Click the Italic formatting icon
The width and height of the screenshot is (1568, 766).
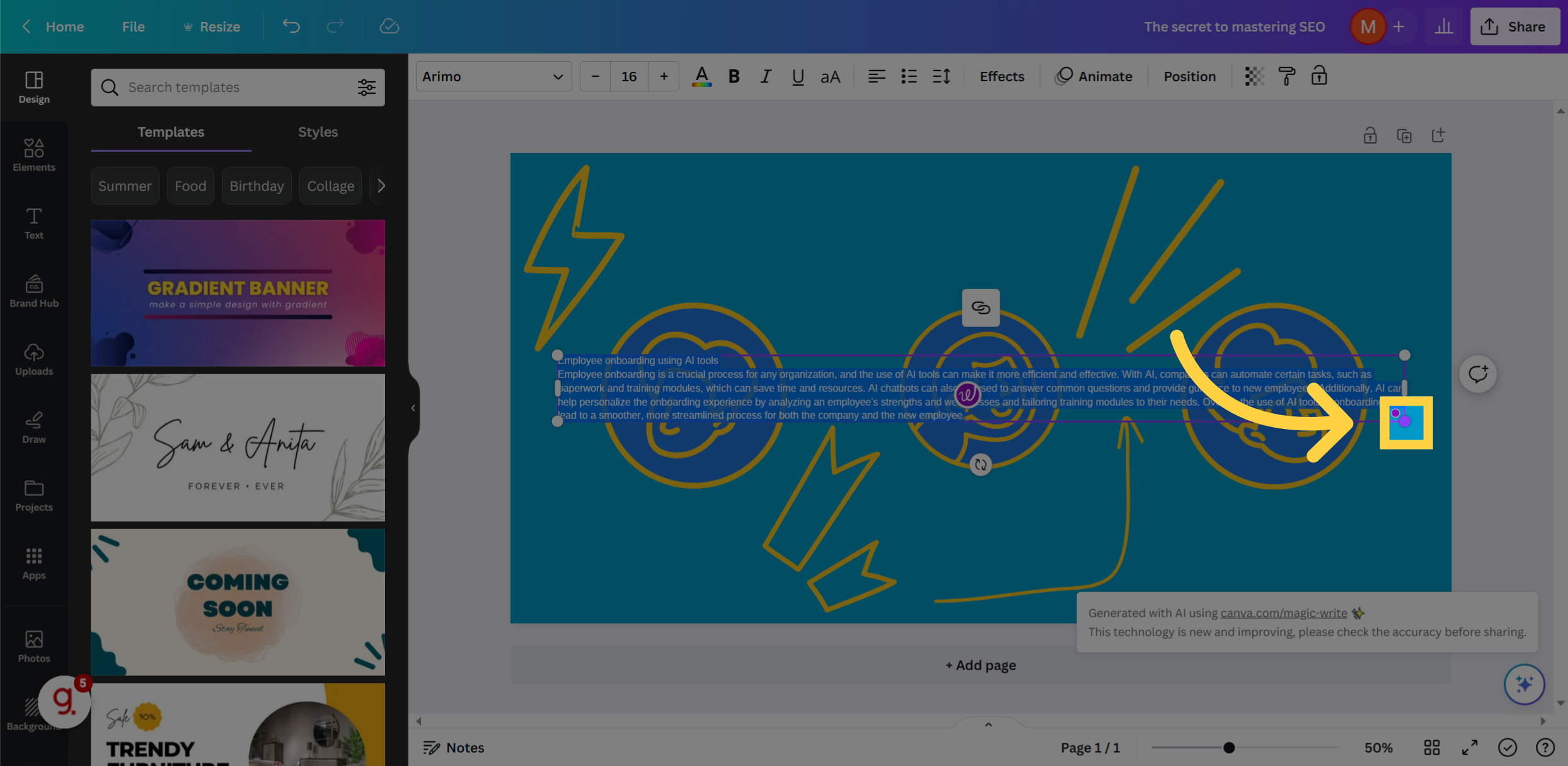[x=765, y=75]
